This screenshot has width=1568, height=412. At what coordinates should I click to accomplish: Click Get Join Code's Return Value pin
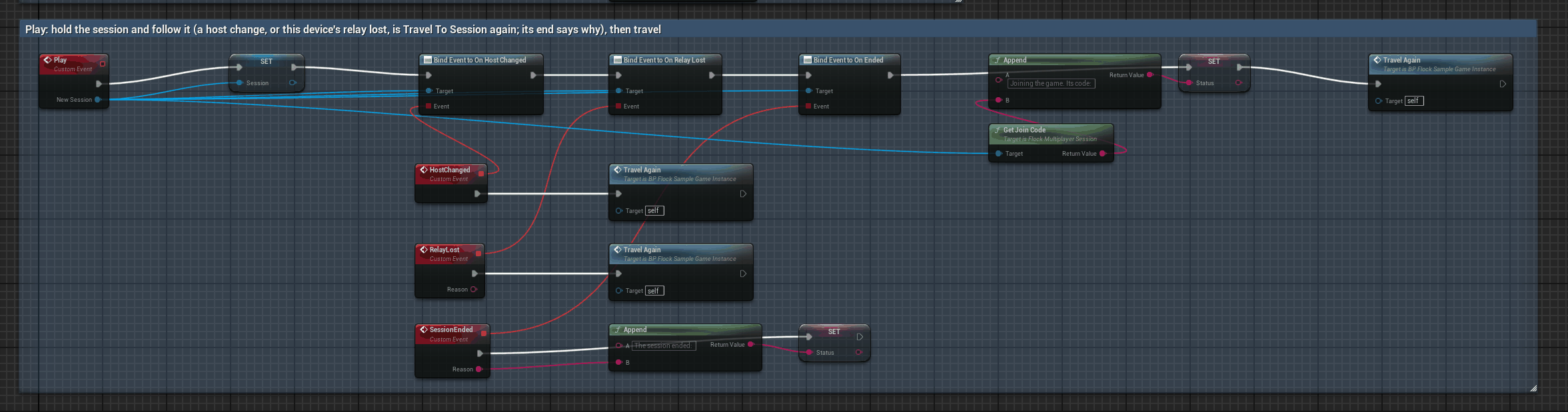[1103, 154]
